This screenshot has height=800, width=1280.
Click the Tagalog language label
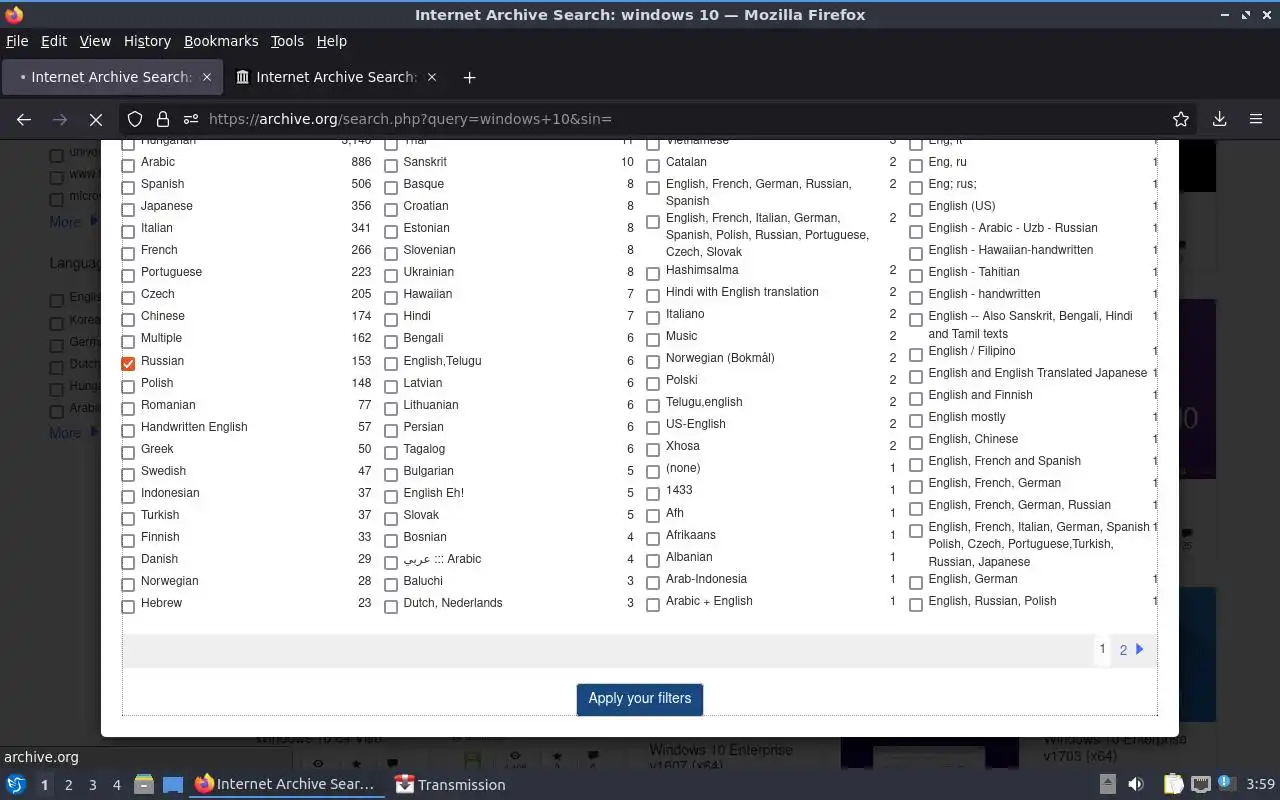(x=424, y=449)
